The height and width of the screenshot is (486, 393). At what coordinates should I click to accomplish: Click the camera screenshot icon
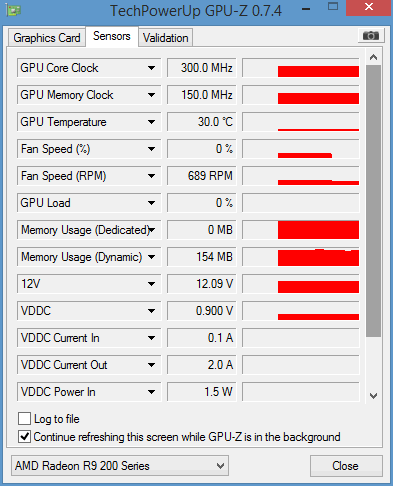371,35
